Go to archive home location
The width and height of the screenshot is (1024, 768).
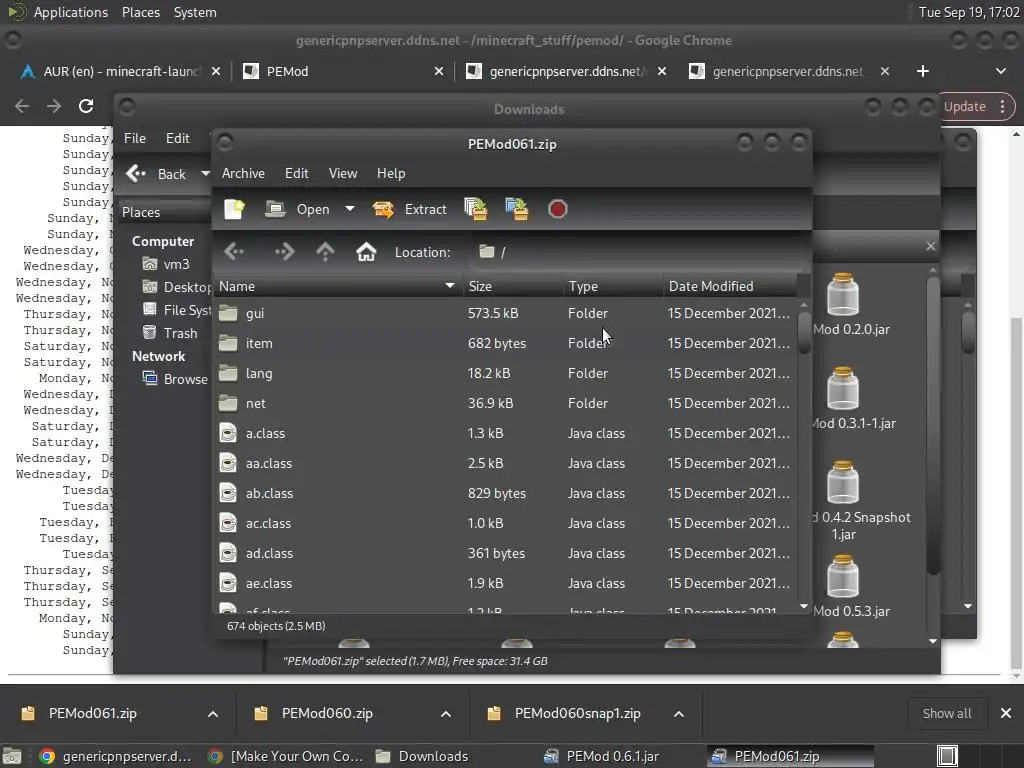pyautogui.click(x=366, y=251)
